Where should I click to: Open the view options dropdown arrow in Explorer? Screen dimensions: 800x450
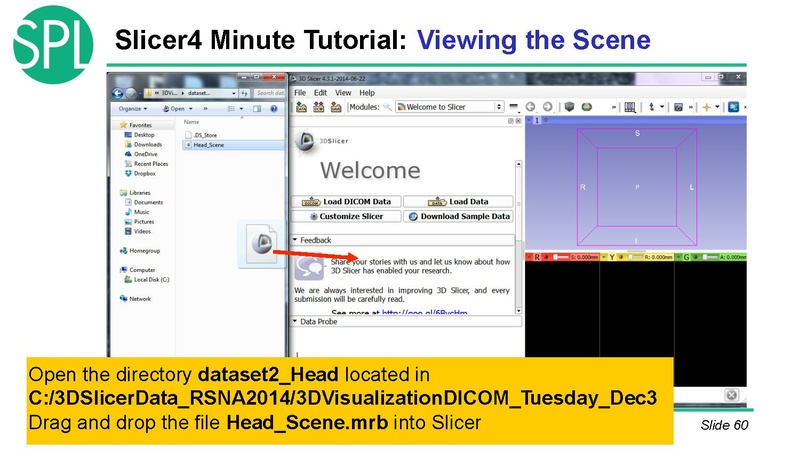[x=241, y=109]
